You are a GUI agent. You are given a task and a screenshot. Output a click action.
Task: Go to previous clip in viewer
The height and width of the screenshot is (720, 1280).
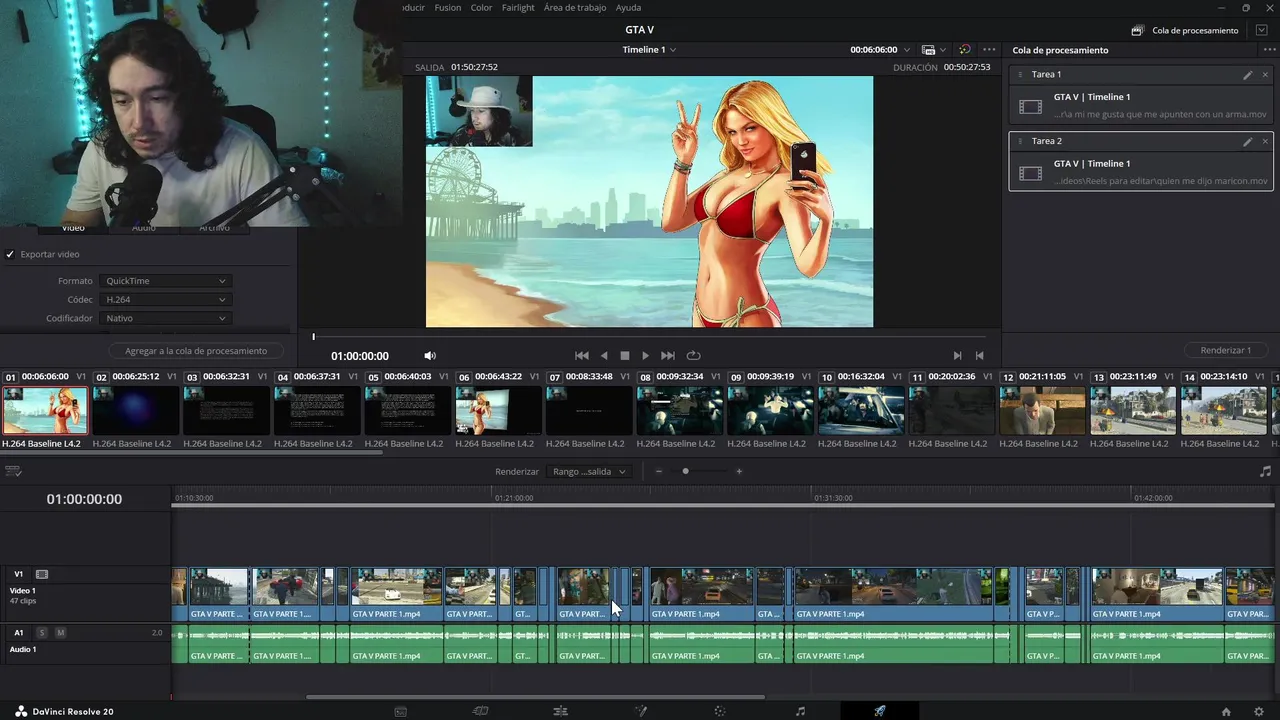point(980,355)
